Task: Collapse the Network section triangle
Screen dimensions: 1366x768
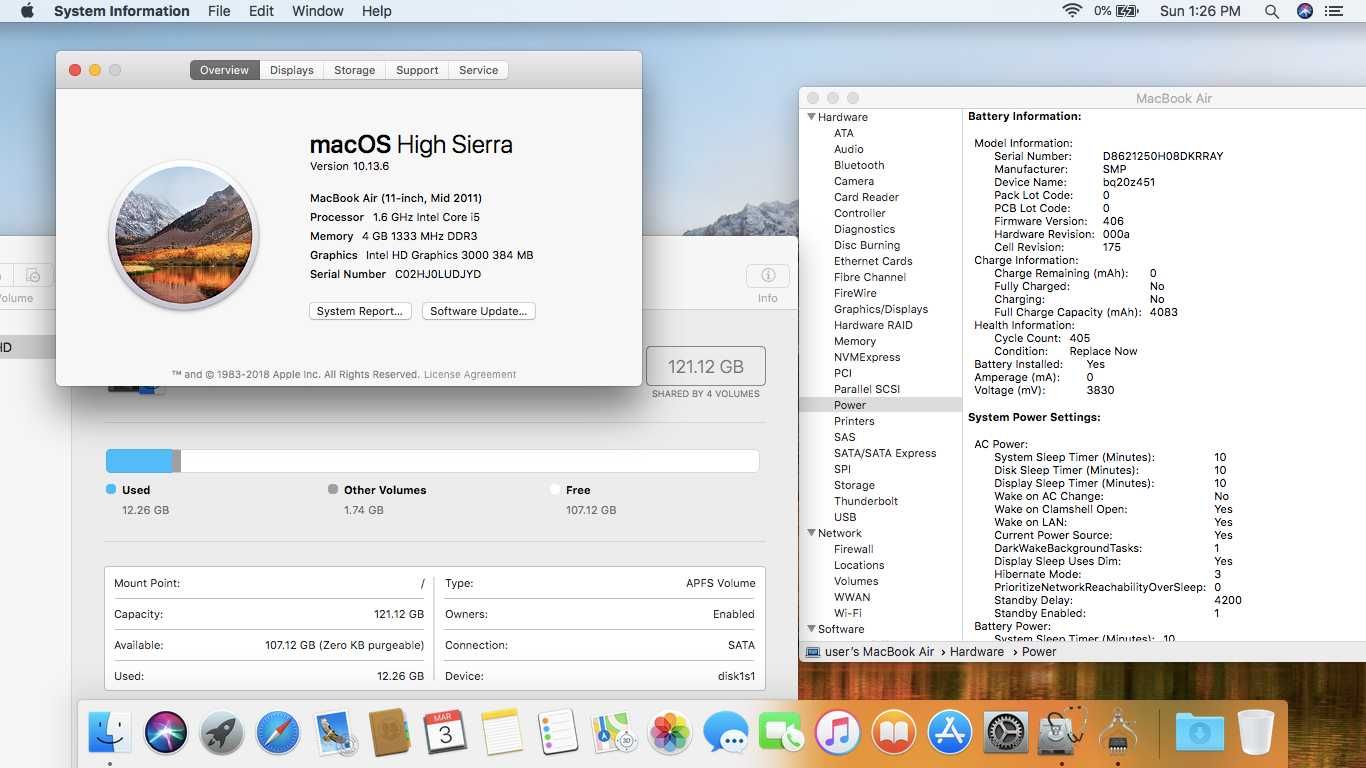Action: coord(811,533)
